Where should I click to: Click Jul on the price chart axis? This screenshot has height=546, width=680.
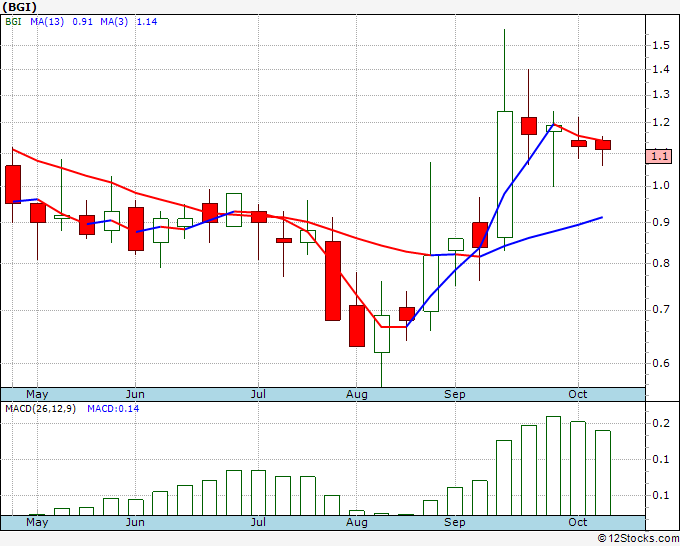coord(258,394)
